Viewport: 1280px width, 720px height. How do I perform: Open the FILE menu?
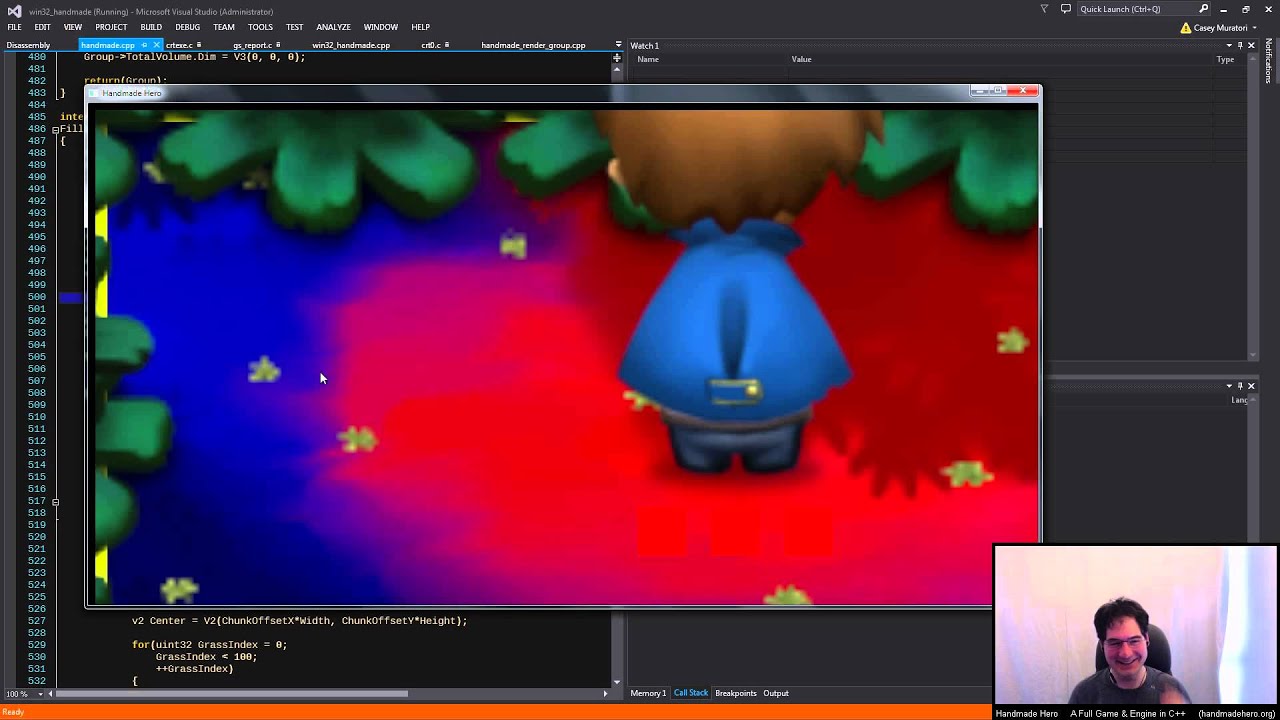pos(14,27)
